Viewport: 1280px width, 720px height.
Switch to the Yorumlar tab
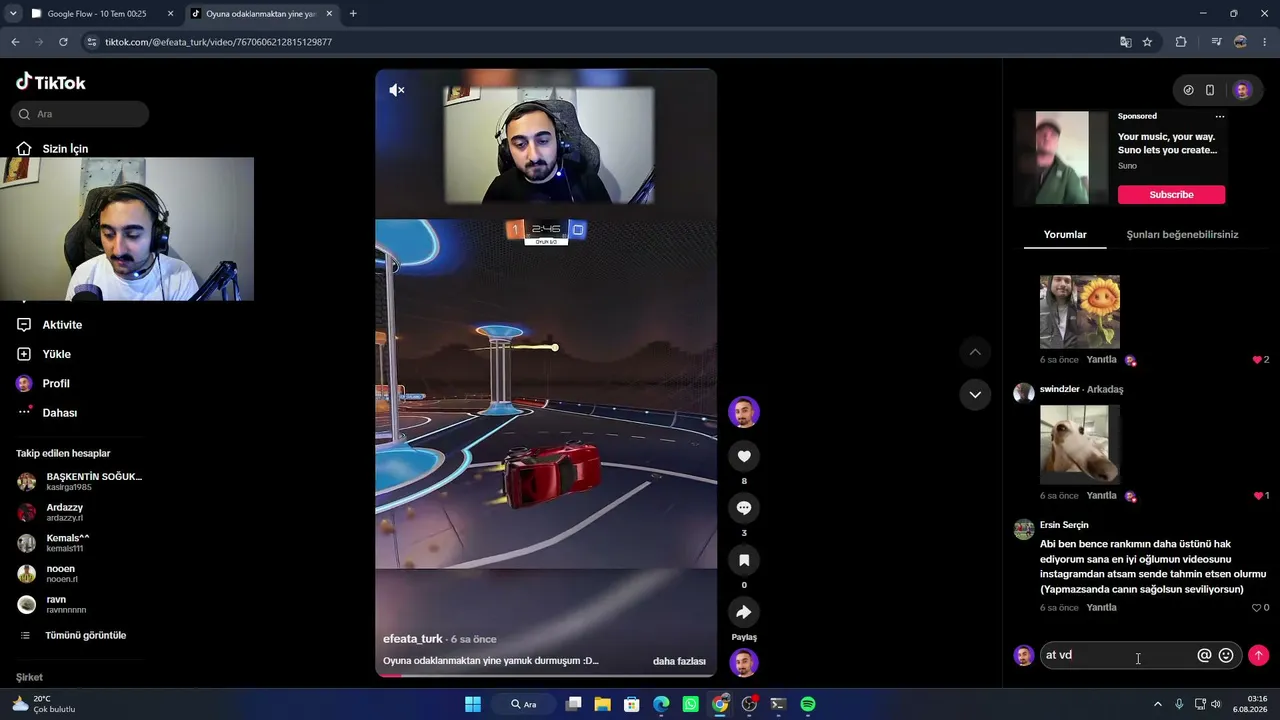click(1065, 235)
